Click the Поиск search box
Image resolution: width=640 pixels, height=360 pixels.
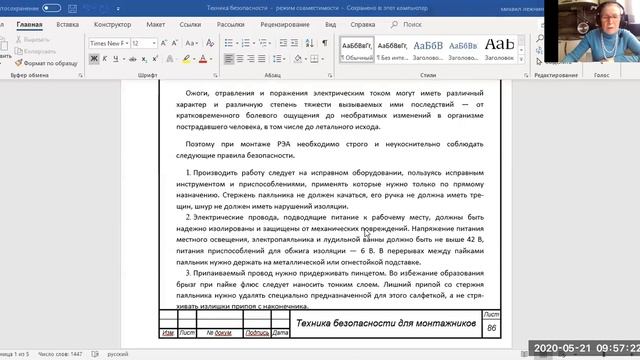pos(407,24)
